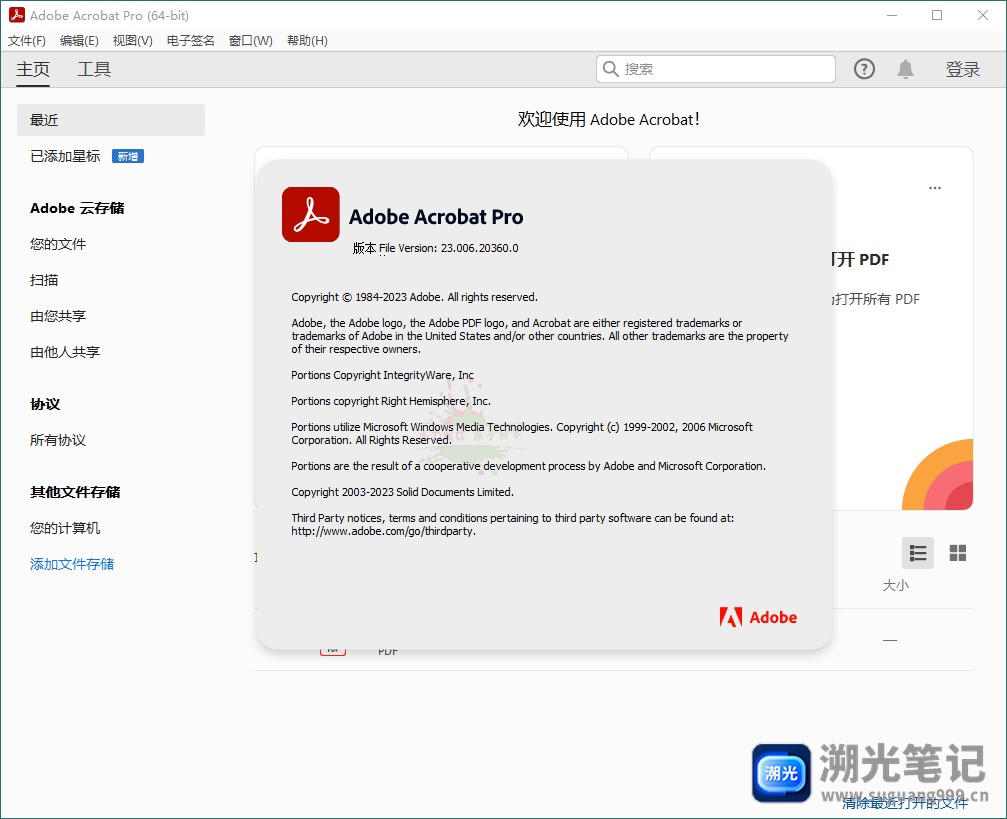Open the 文件(F) menu
This screenshot has width=1007, height=819.
click(x=27, y=41)
